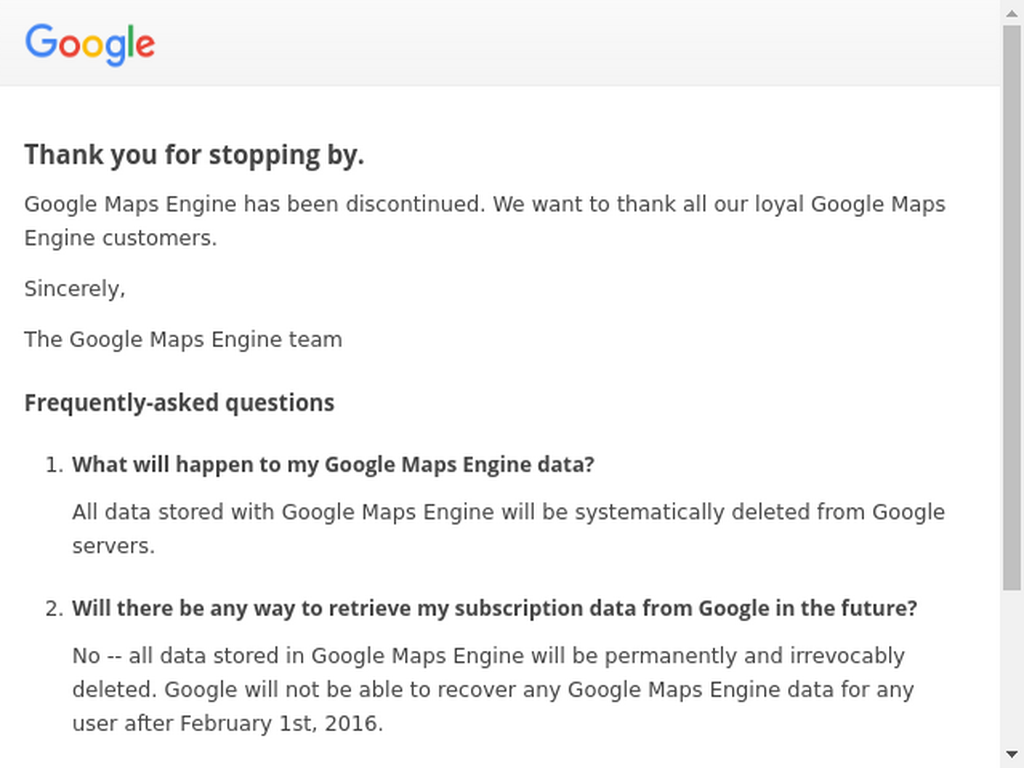Click the empty gray header bar area
Screen dimensions: 1024x768
tap(575, 43)
